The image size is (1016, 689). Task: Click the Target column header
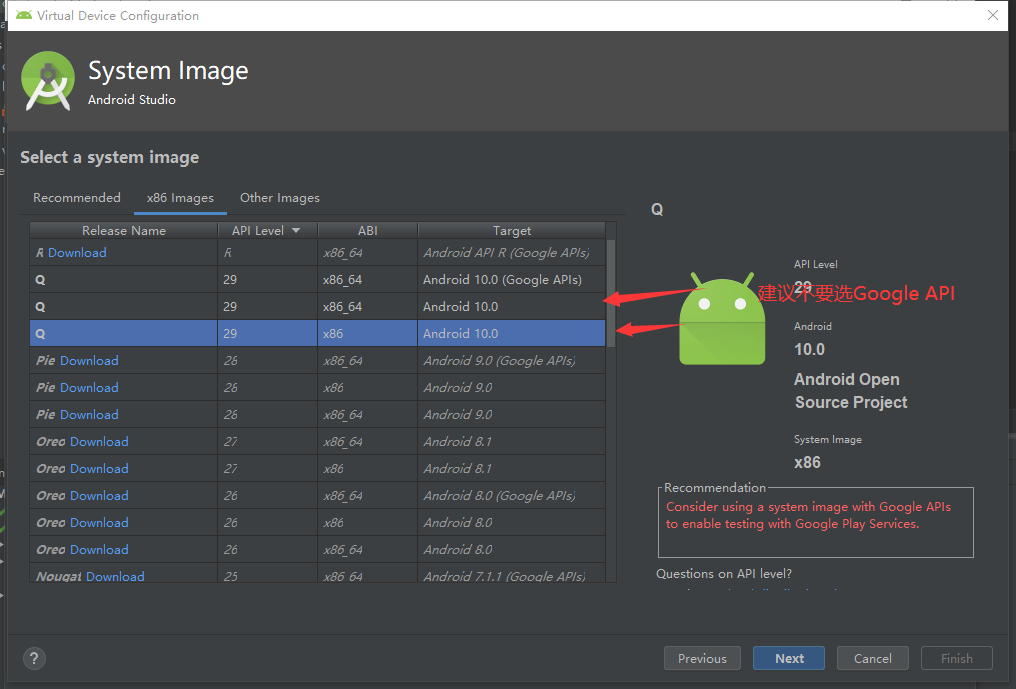[512, 231]
